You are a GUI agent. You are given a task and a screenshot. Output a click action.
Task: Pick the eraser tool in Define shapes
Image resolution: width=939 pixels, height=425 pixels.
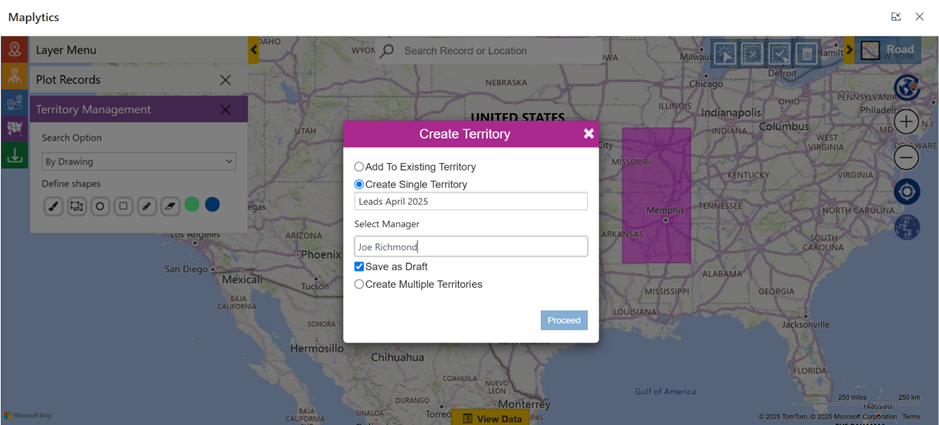pos(169,206)
